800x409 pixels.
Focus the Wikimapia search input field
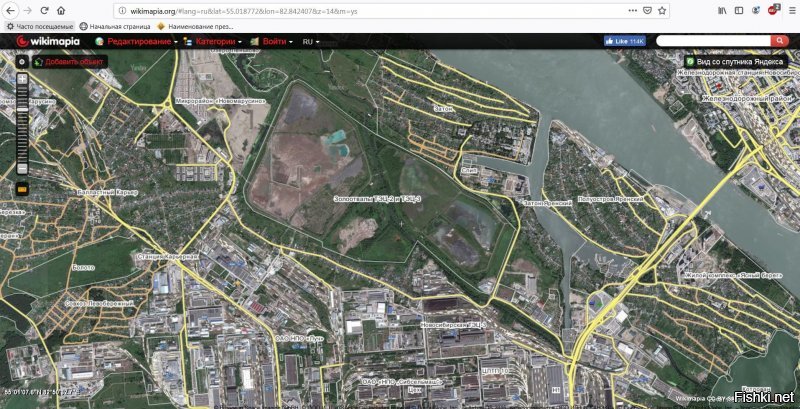point(713,41)
